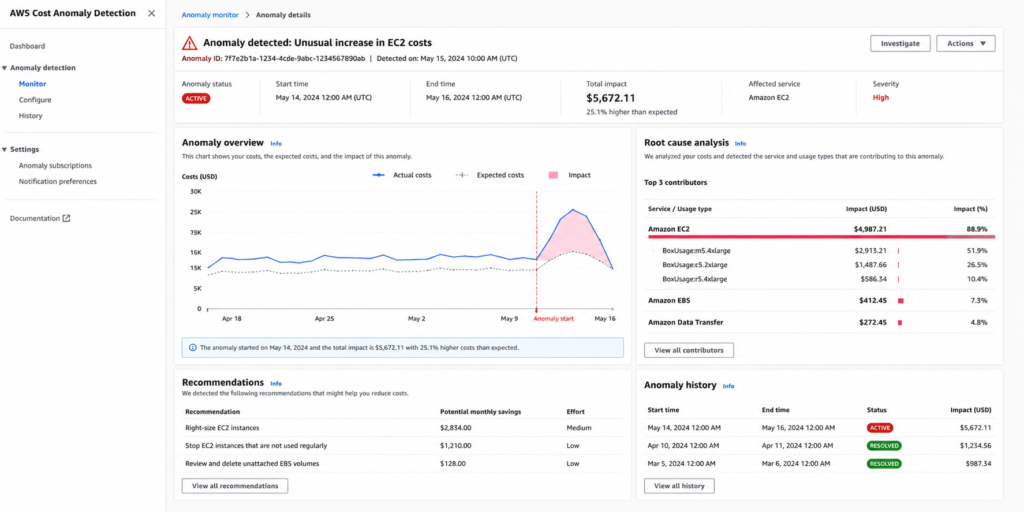Click View all recommendations button
This screenshot has width=1024, height=512.
(x=234, y=486)
